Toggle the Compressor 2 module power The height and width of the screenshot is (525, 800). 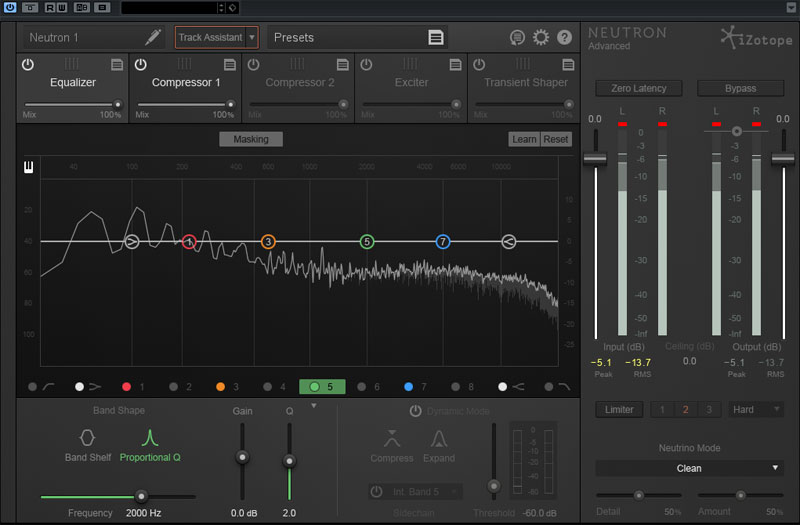254,64
